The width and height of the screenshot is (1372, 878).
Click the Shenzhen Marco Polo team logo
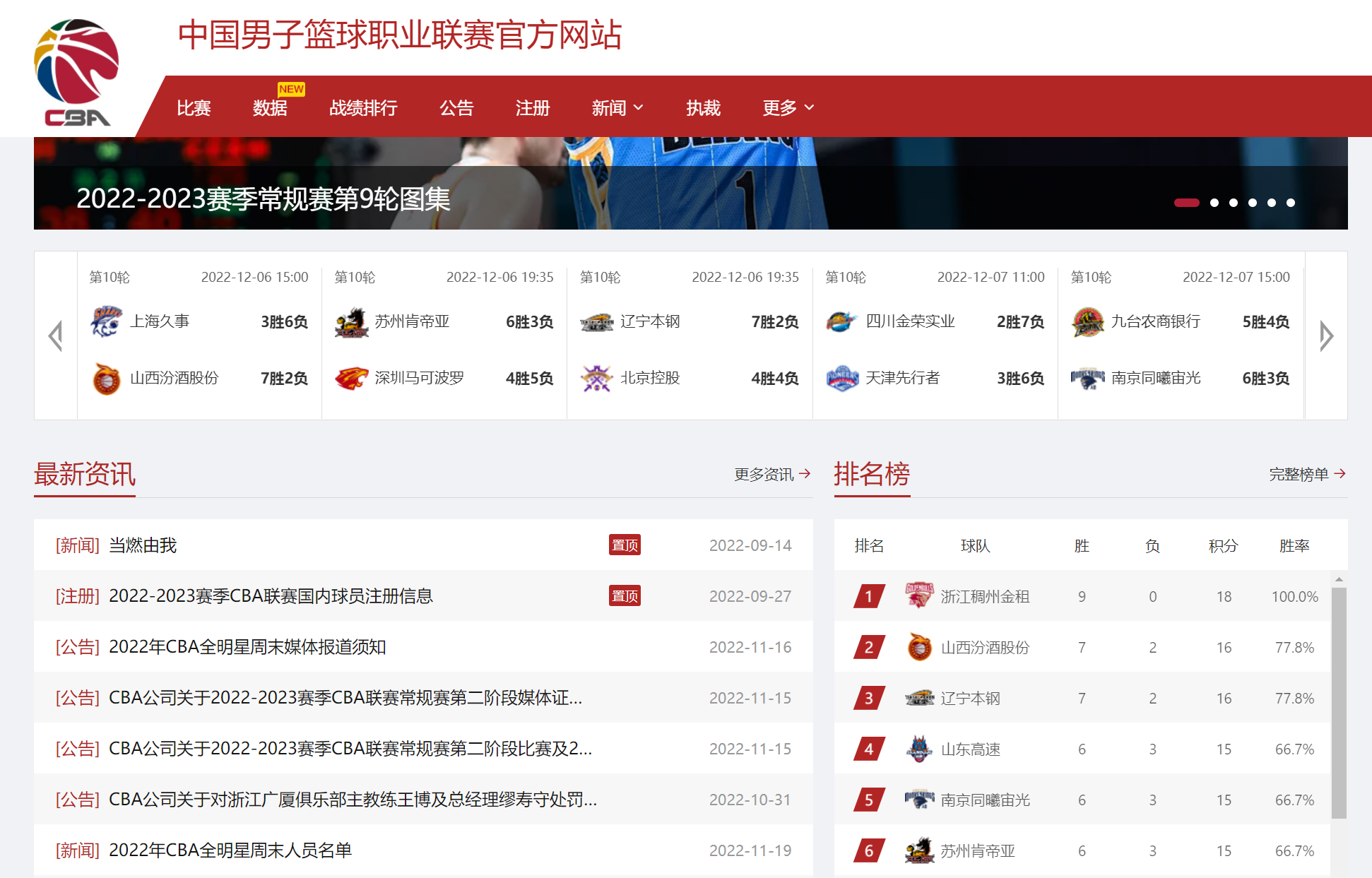(x=351, y=379)
